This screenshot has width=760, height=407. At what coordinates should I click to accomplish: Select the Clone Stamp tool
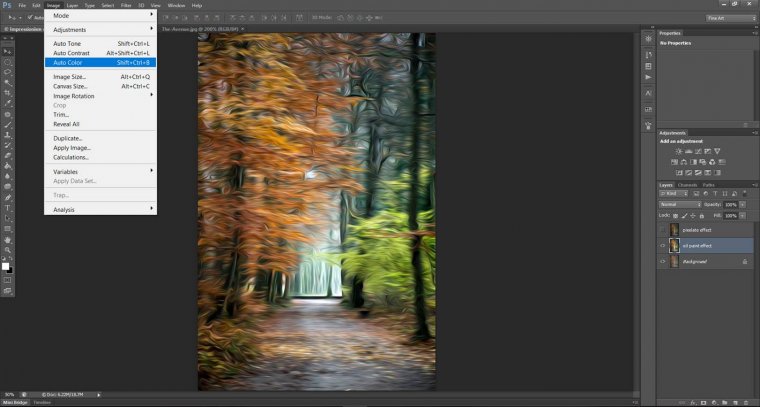pos(7,135)
